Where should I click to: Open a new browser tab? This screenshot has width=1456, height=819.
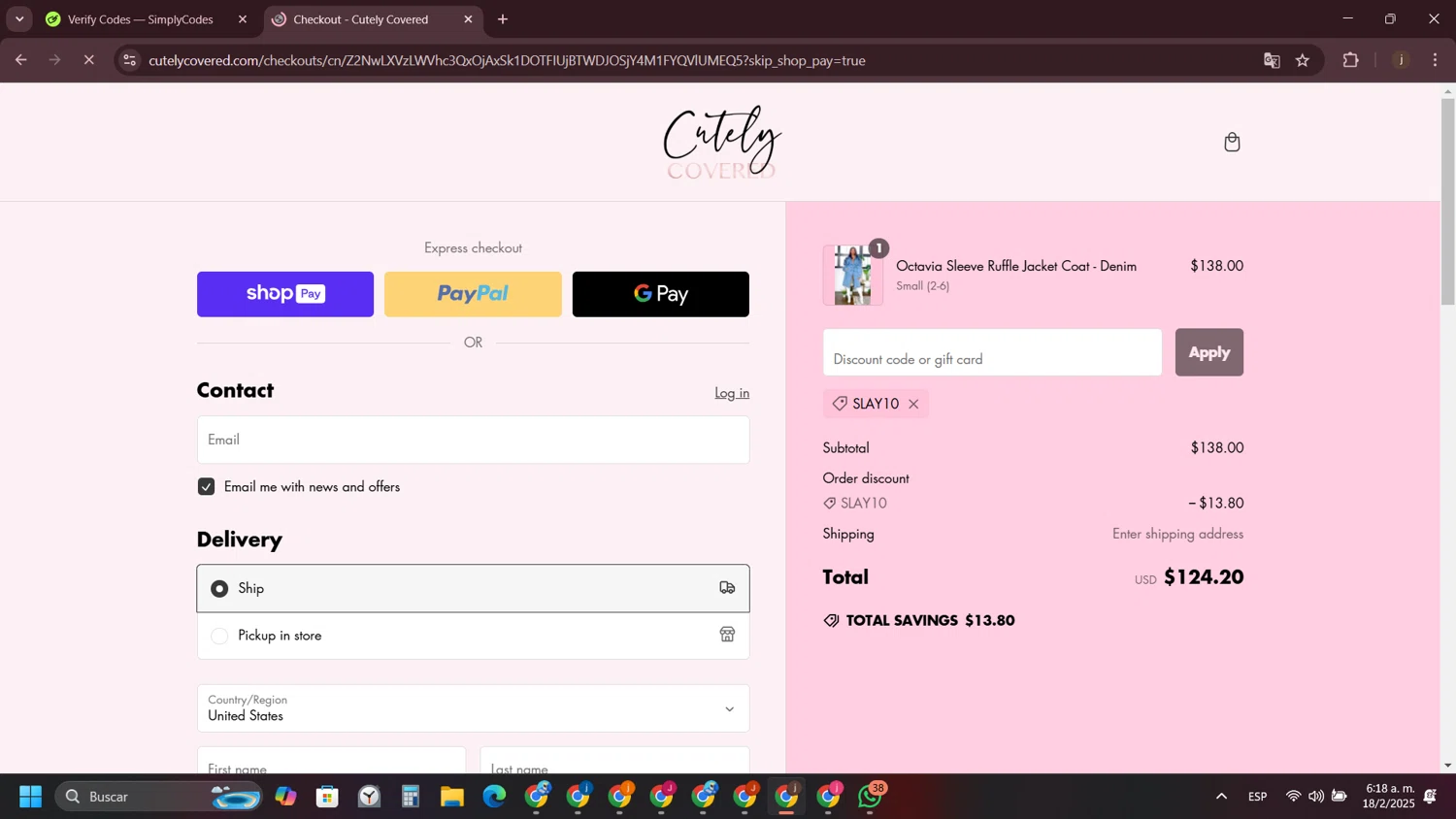(503, 19)
